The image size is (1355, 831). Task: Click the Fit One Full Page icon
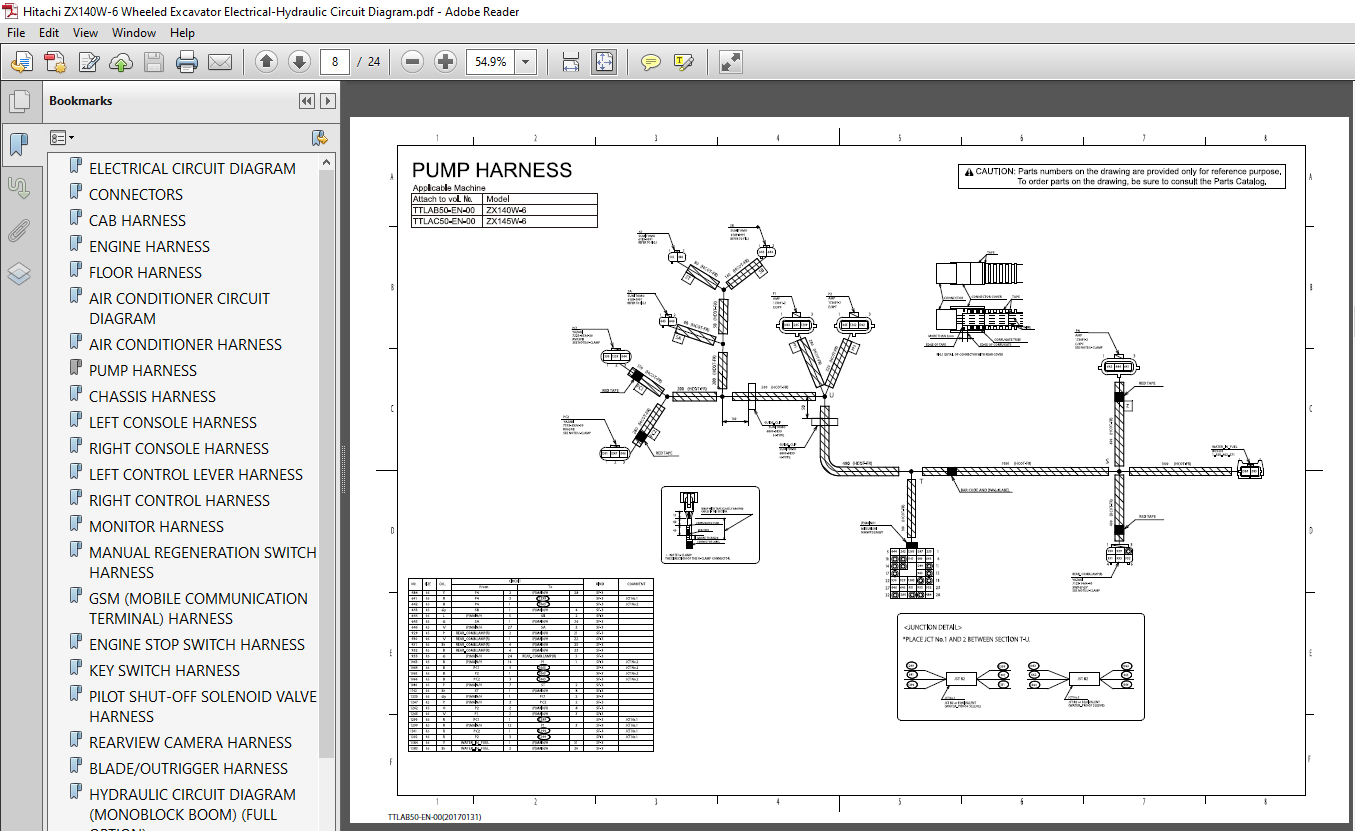pyautogui.click(x=604, y=62)
